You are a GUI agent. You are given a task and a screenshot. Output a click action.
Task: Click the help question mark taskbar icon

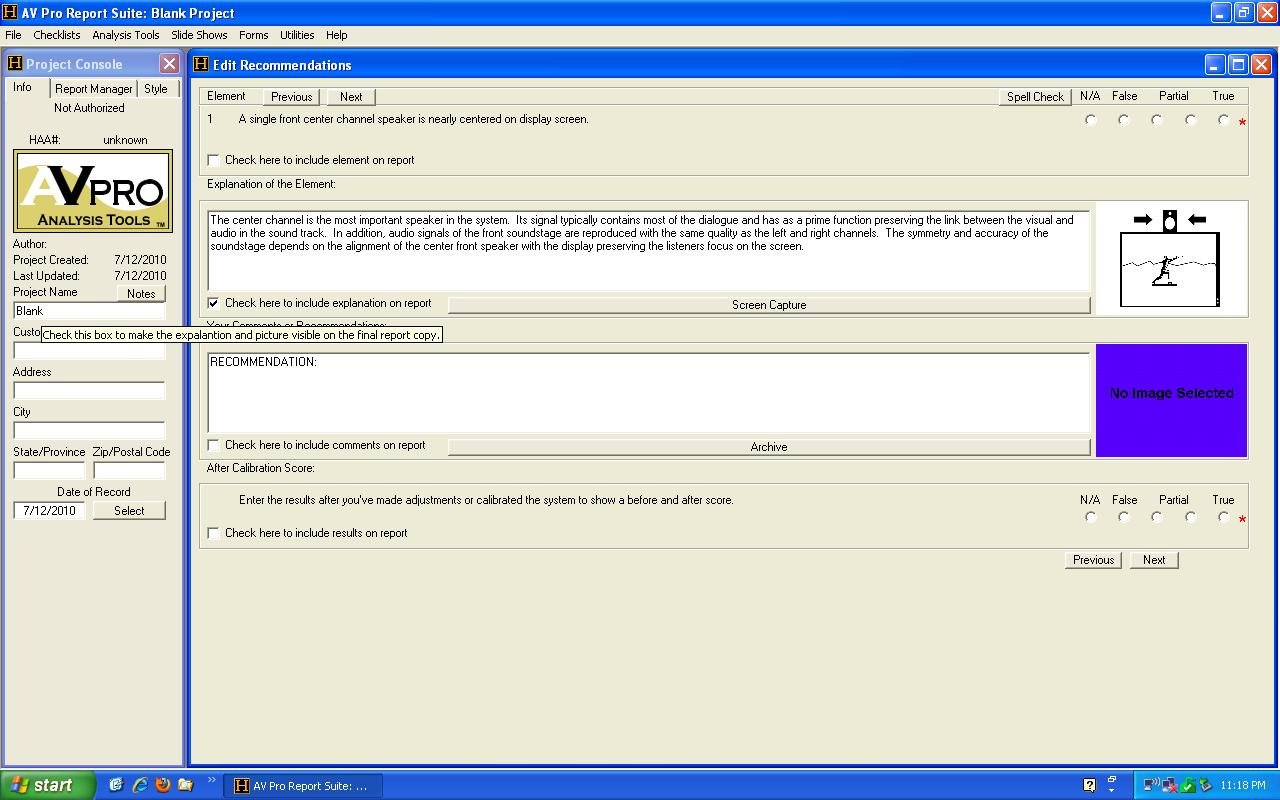(x=1089, y=786)
